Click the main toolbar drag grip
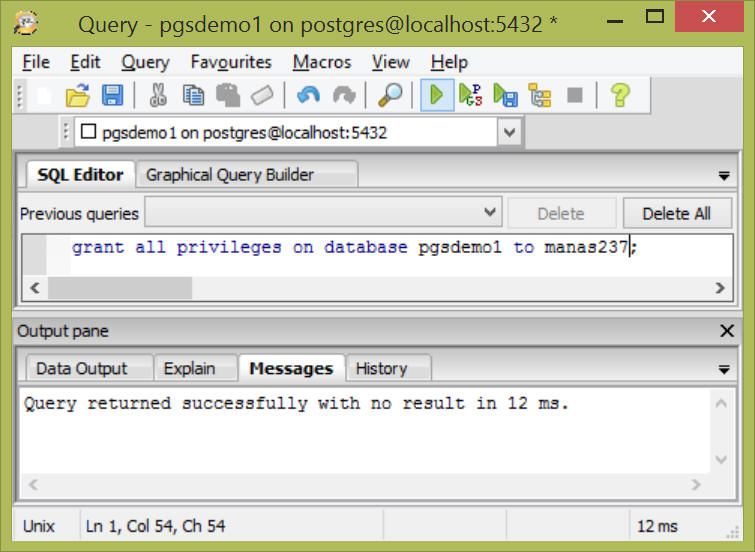The width and height of the screenshot is (755, 552). pos(20,95)
